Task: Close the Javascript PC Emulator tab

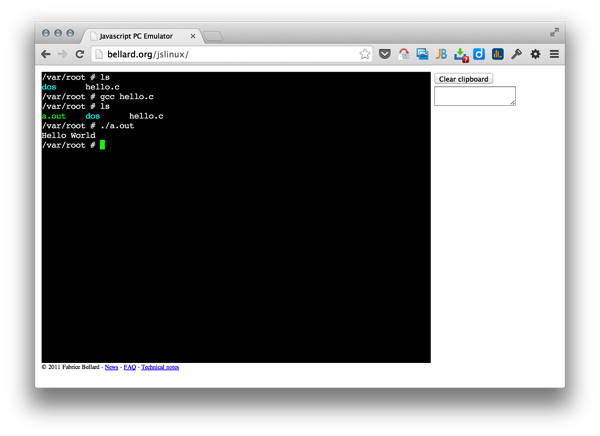Action: pos(193,36)
